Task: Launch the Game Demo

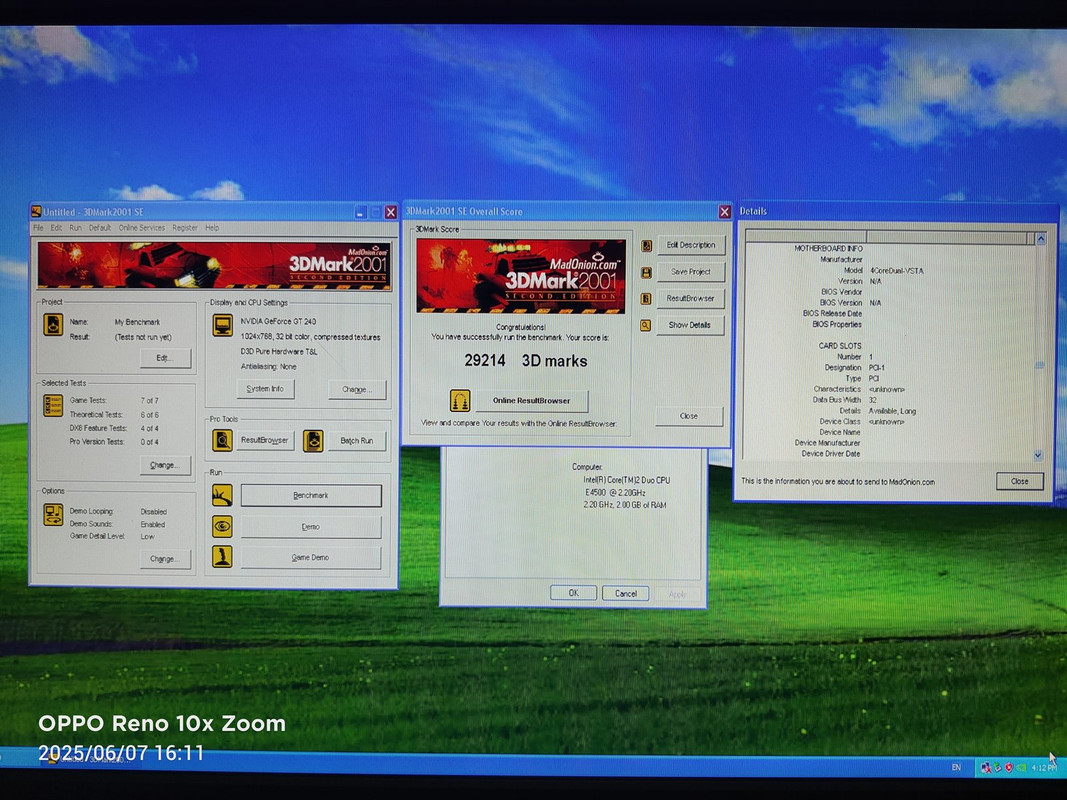Action: pos(311,557)
